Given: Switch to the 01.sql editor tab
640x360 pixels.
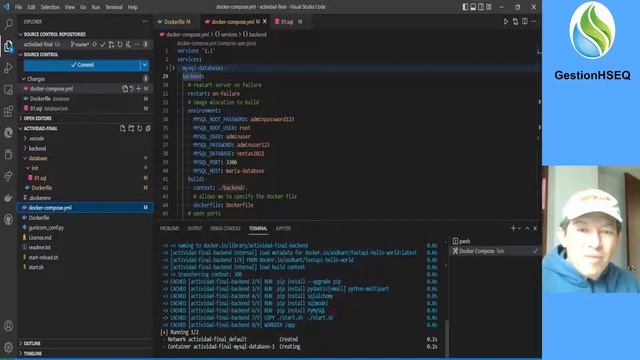Looking at the screenshot, I should (x=289, y=22).
